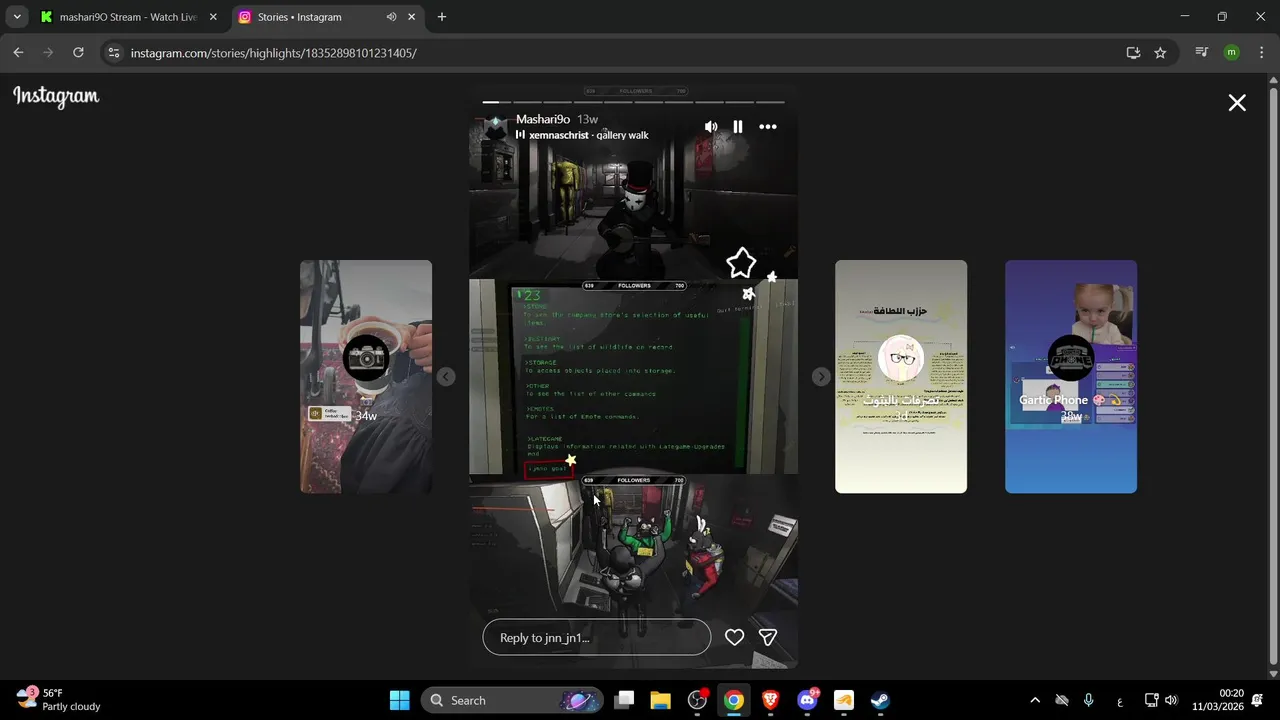Open Task View on taskbar
The height and width of the screenshot is (720, 1280).
point(624,700)
